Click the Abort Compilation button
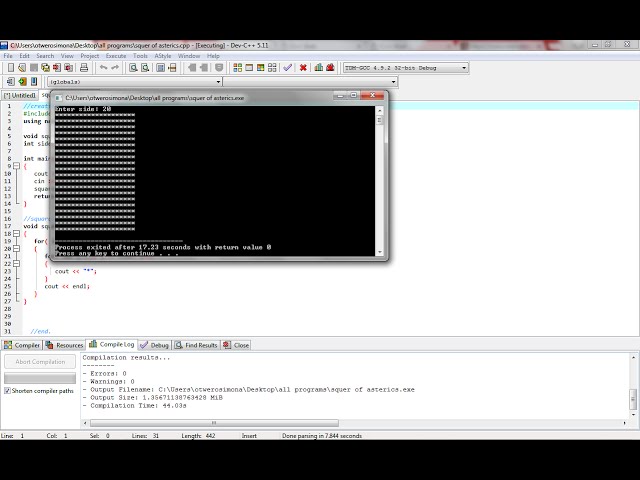The height and width of the screenshot is (480, 640). 40,362
